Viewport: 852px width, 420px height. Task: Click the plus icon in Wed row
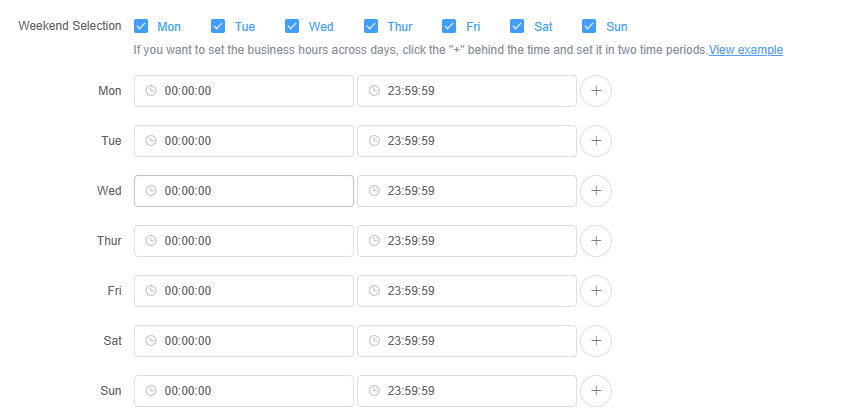596,191
